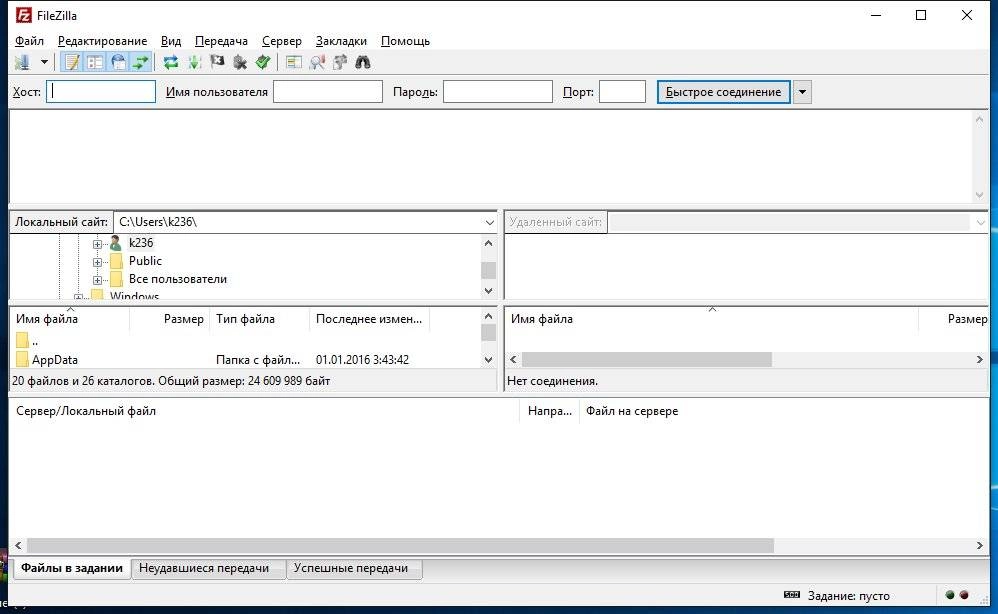Sort by Последнее изменение column
This screenshot has height=614, width=998.
tap(369, 319)
